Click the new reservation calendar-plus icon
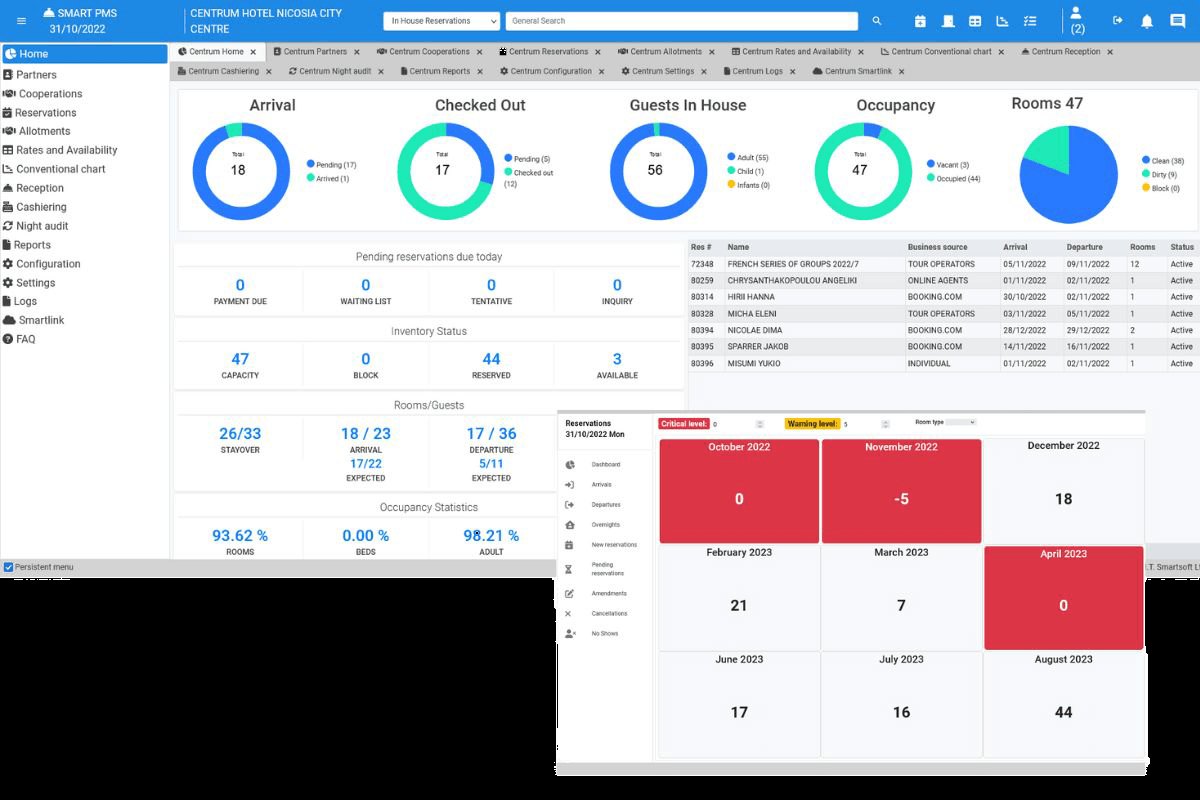The width and height of the screenshot is (1200, 800). click(x=920, y=21)
